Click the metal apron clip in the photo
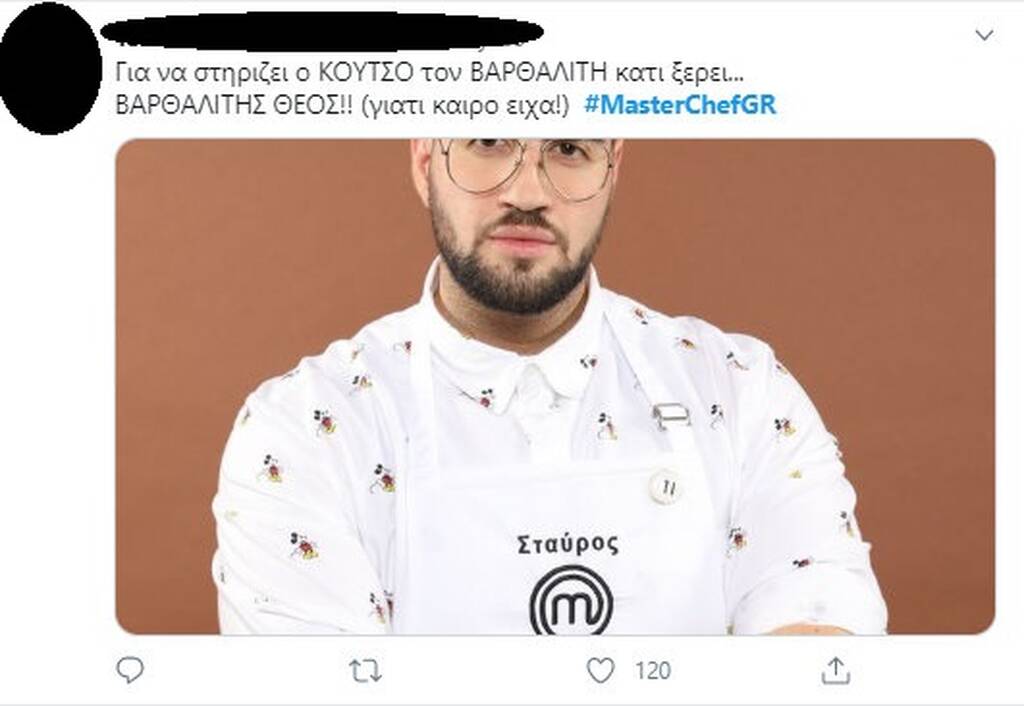Screen dimensions: 1024x706 [671, 415]
